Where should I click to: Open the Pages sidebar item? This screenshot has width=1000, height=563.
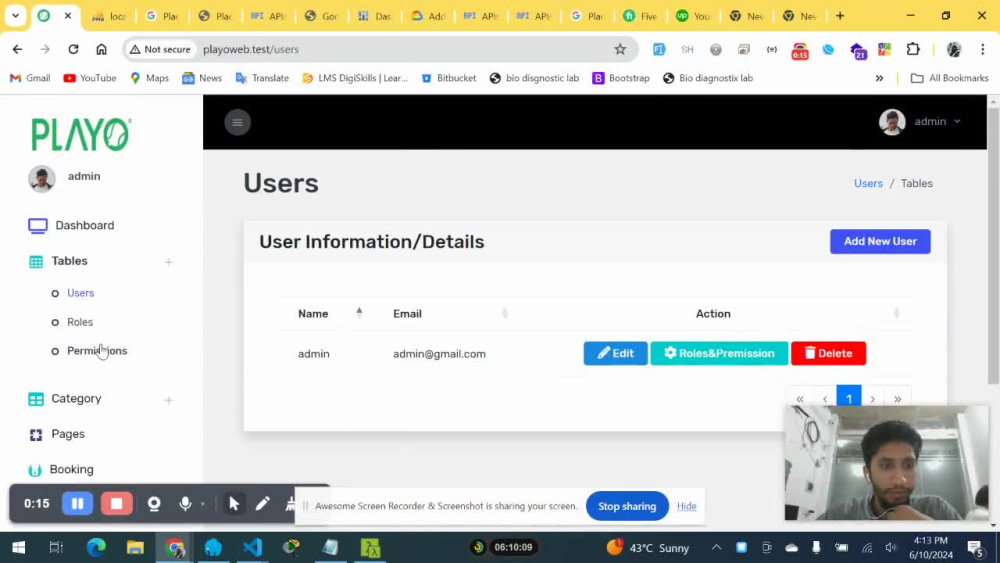(57, 434)
